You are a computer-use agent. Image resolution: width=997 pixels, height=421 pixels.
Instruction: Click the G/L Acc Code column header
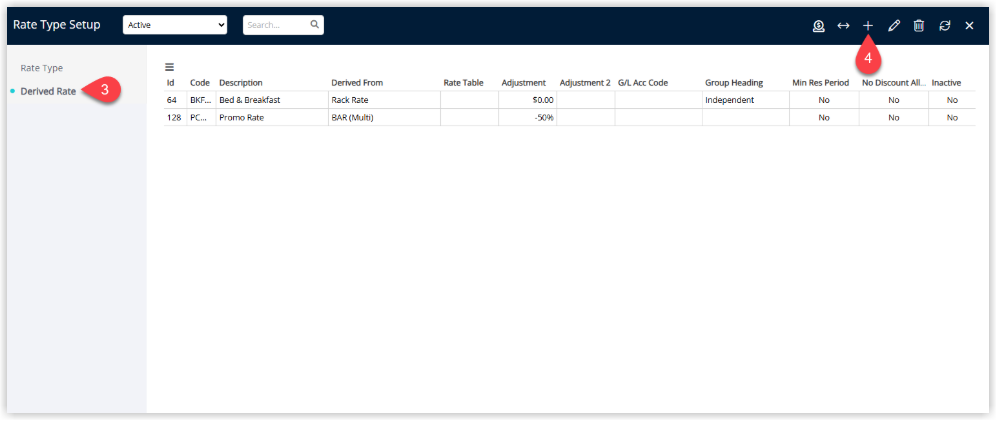[x=643, y=83]
